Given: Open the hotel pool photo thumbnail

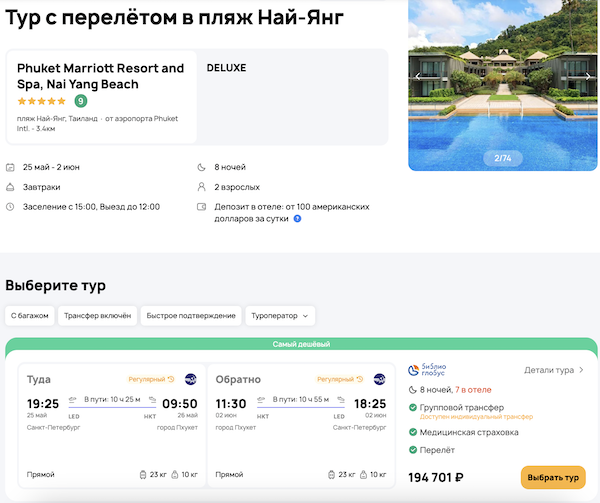Looking at the screenshot, I should (503, 85).
